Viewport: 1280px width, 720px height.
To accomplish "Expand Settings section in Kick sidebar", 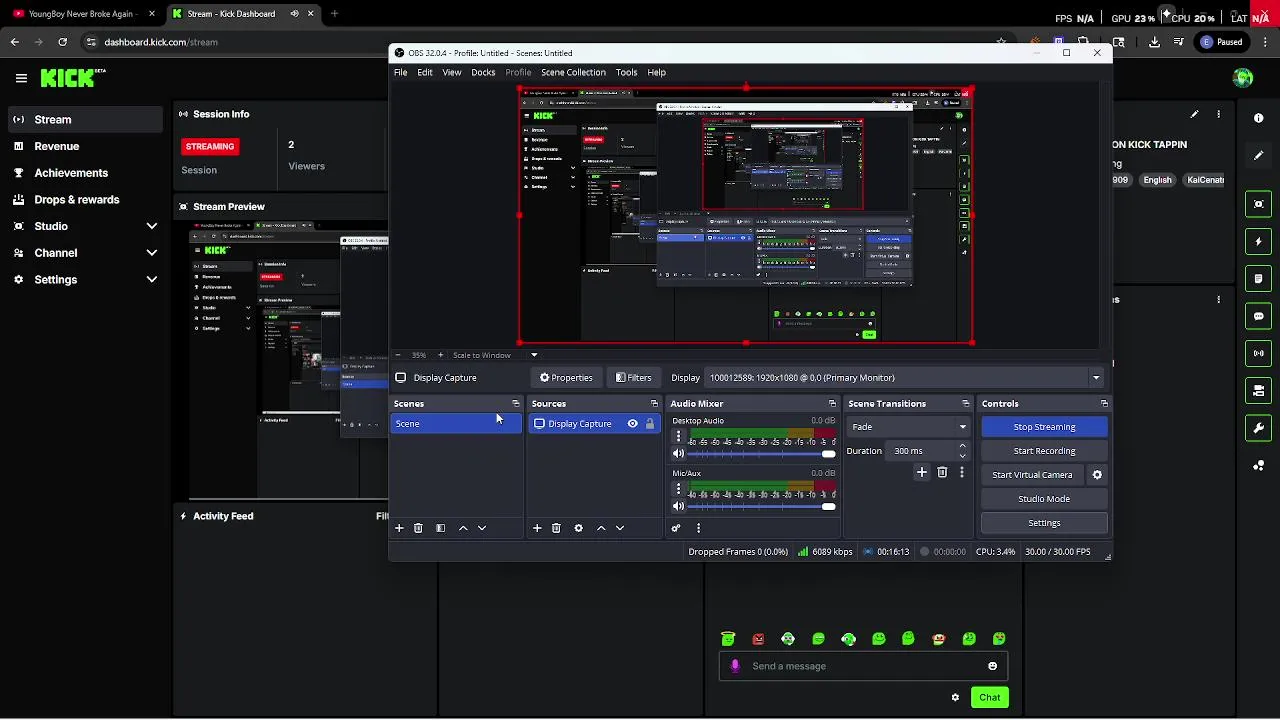I will point(152,280).
